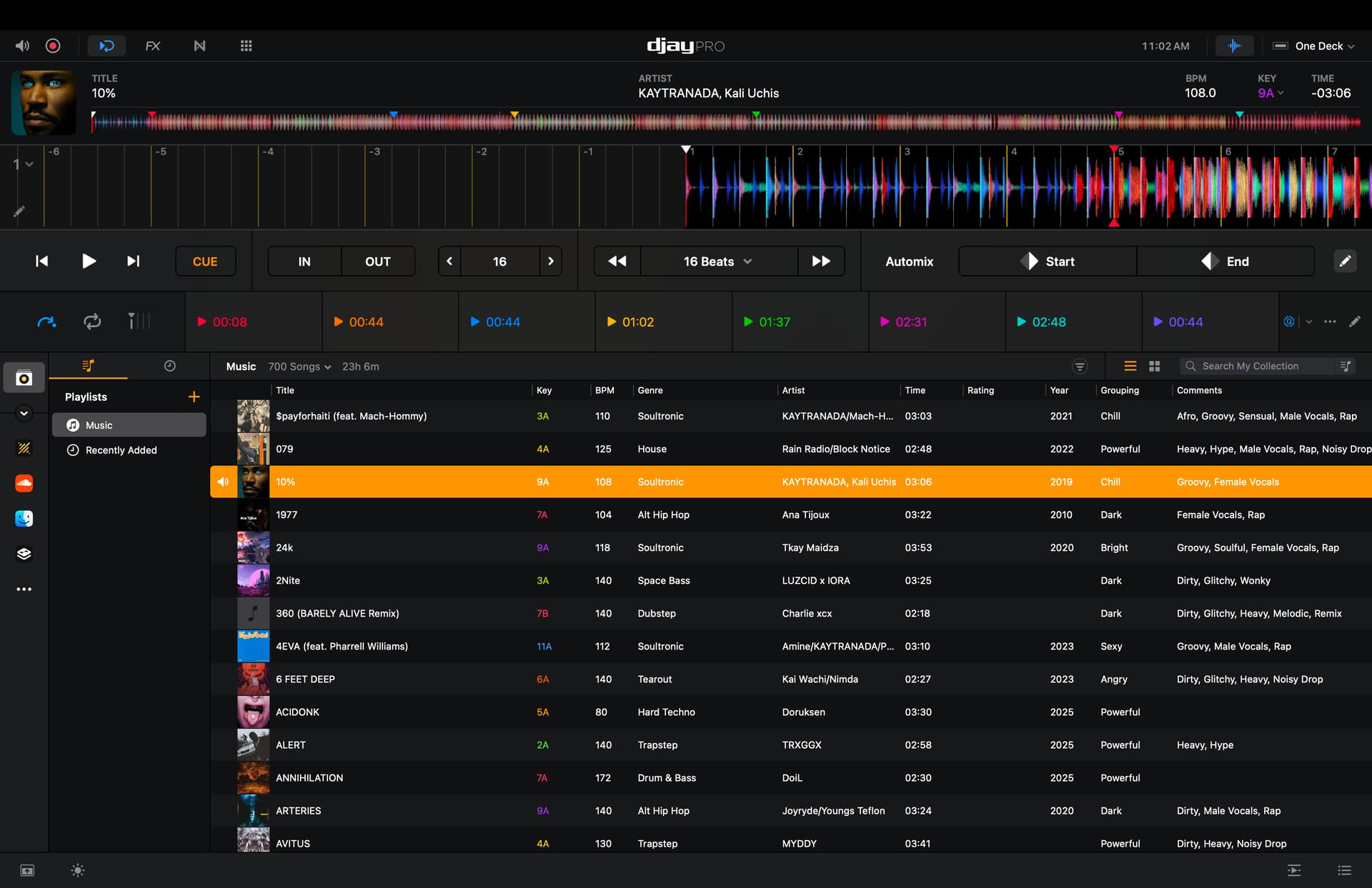Toggle the loop cycle icon
Screen dimensions: 1372x888
coord(92,321)
